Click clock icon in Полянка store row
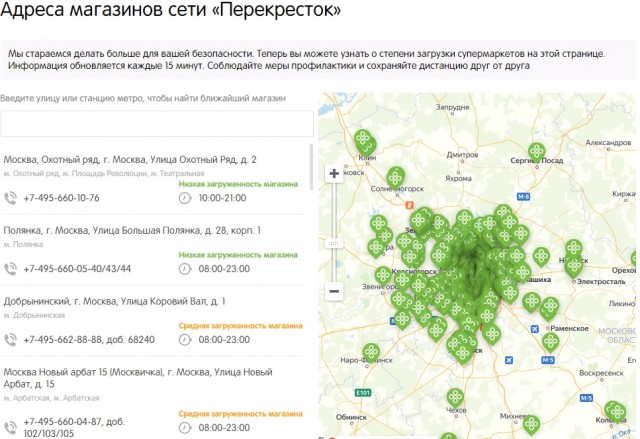Viewport: 640px width, 439px height. pos(185,269)
